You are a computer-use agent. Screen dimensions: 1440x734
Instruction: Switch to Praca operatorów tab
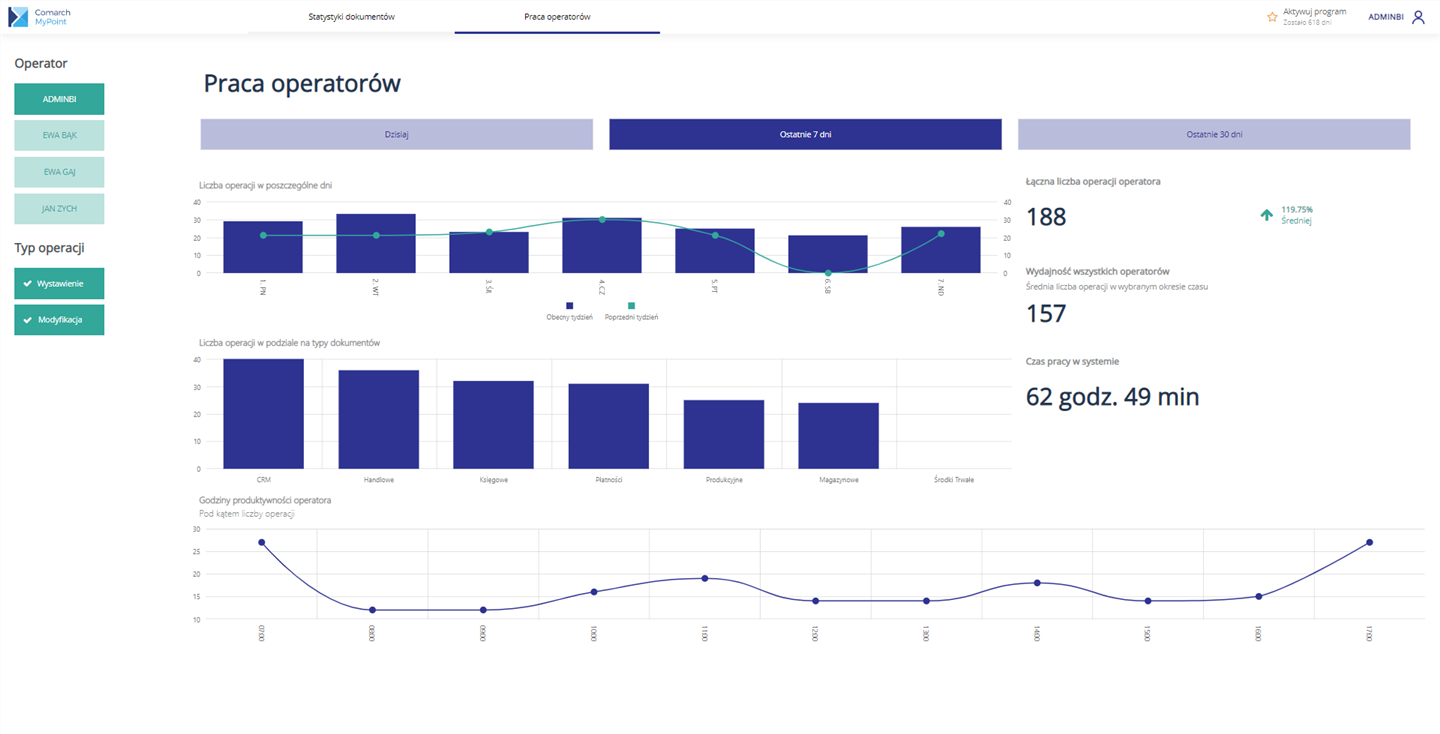(x=557, y=17)
